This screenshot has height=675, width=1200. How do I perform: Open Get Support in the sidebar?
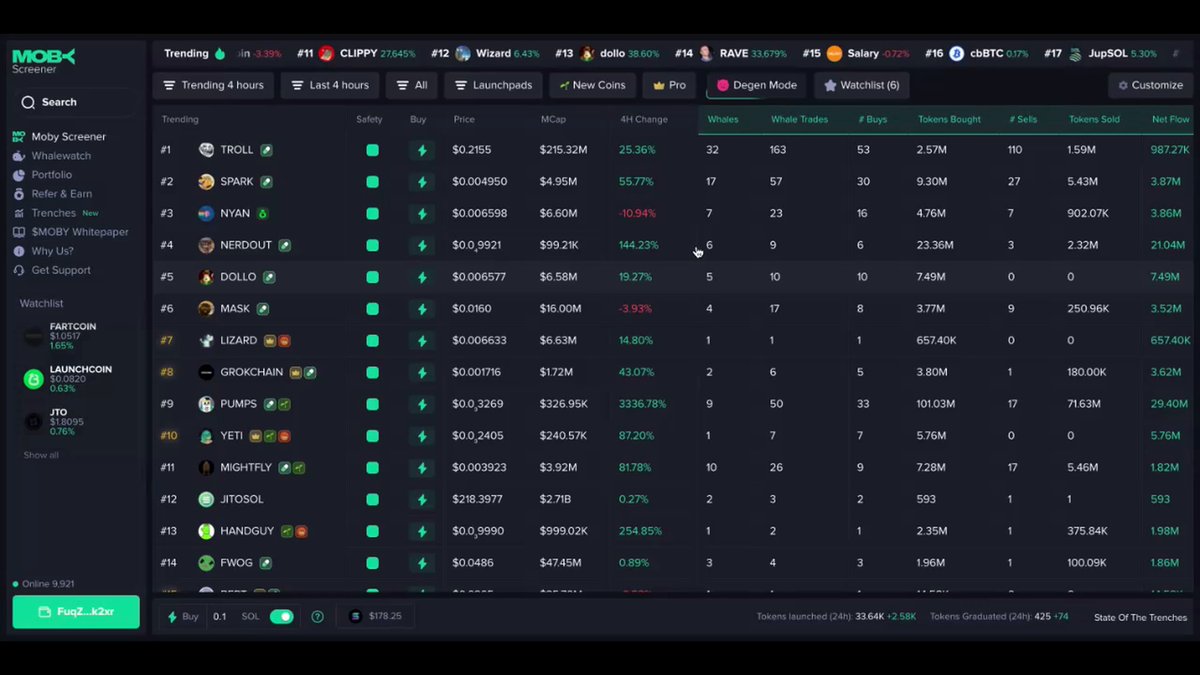point(52,270)
